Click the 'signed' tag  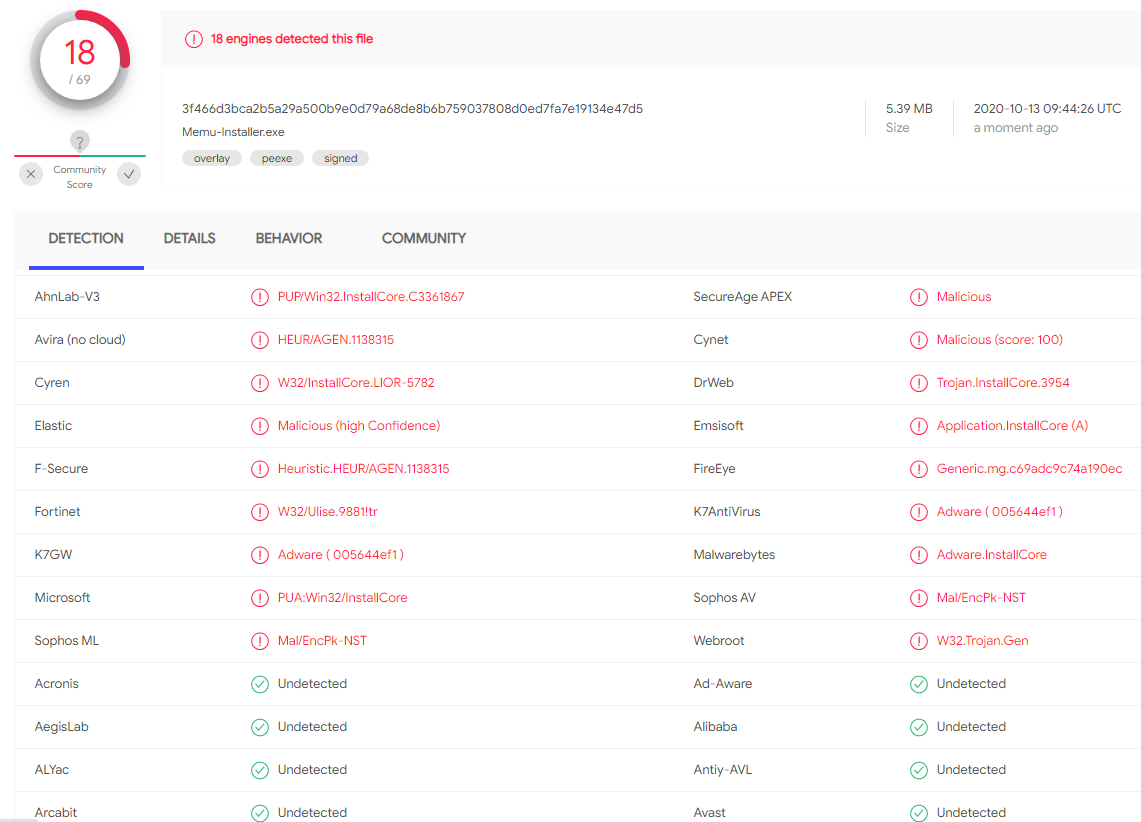[x=340, y=158]
